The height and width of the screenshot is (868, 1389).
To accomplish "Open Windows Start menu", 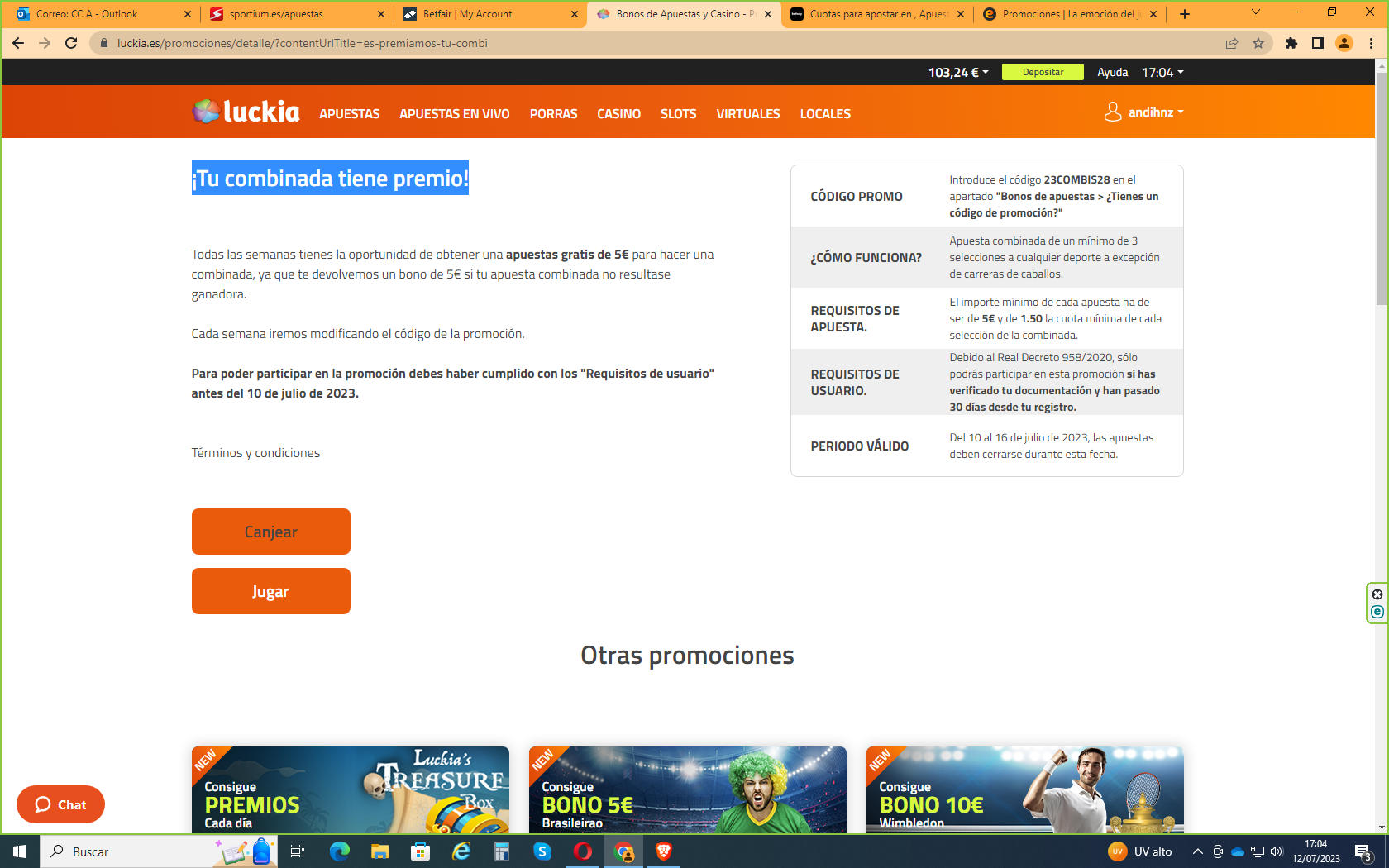I will [20, 851].
